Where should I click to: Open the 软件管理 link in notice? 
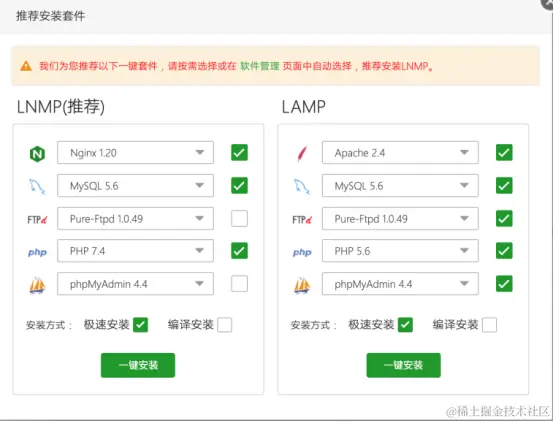coord(260,66)
